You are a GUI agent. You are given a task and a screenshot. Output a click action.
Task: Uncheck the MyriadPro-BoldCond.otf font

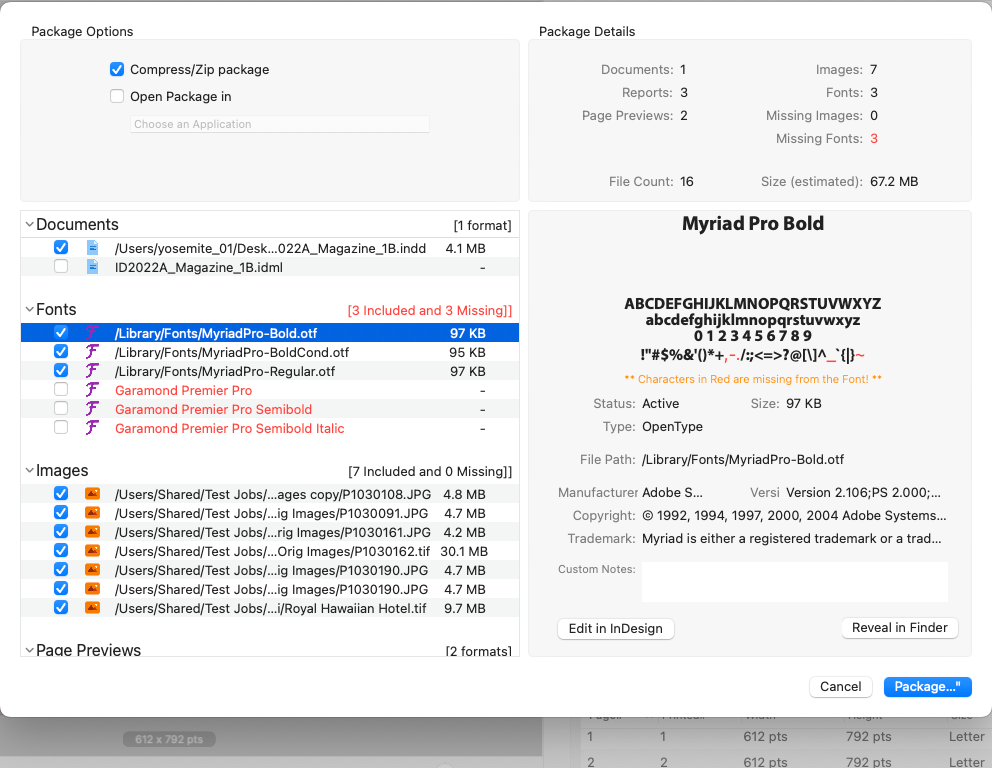point(61,351)
